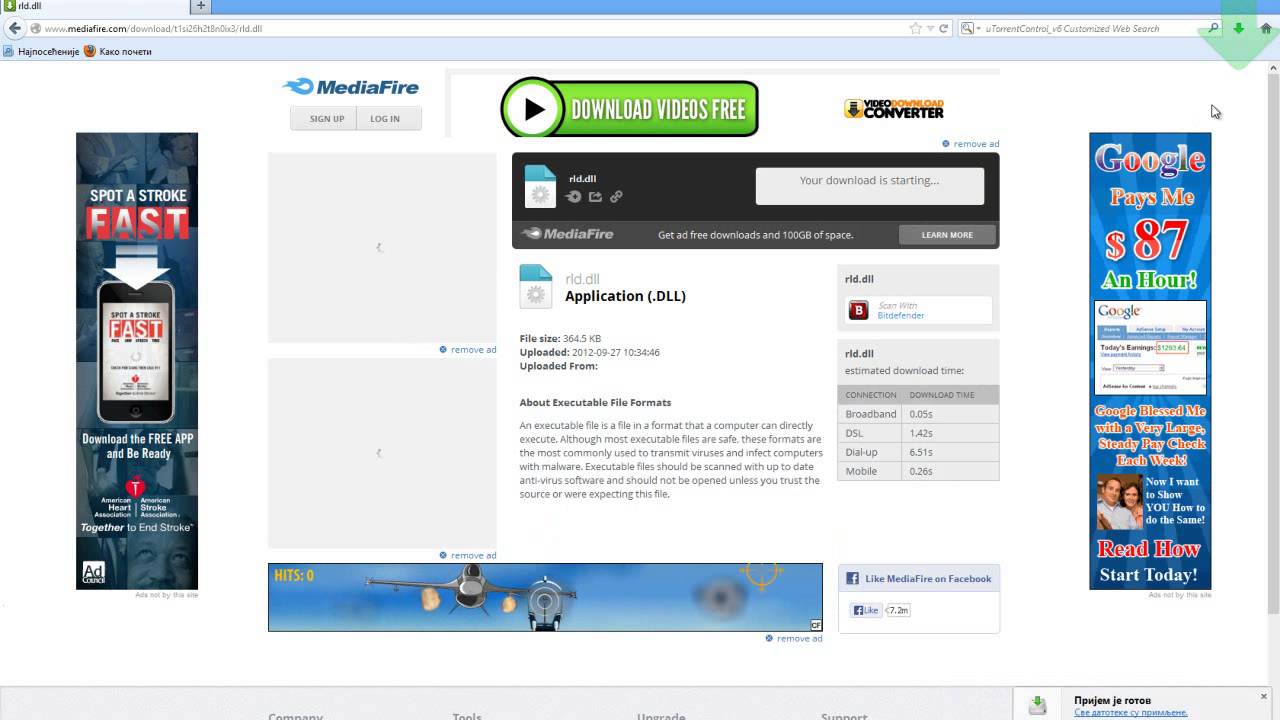Click the browser back arrow button
This screenshot has height=720, width=1280.
coord(14,28)
